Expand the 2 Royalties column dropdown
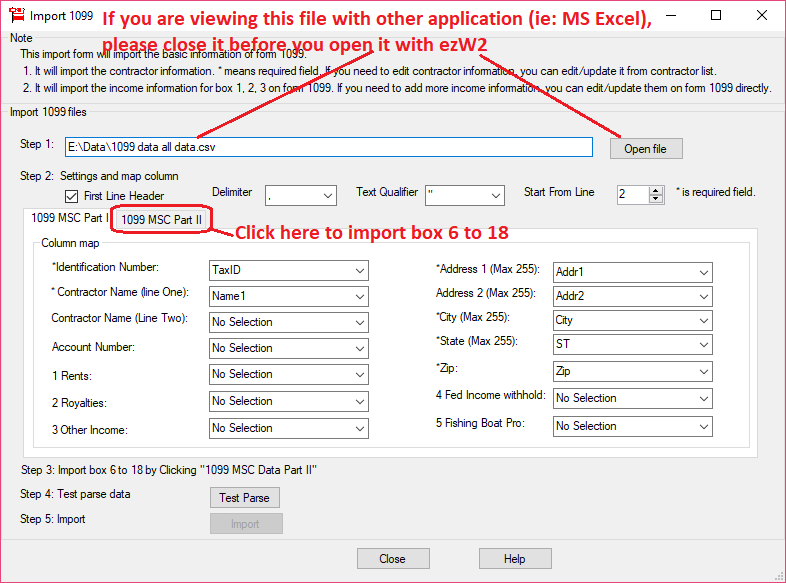786x583 pixels. tap(289, 401)
